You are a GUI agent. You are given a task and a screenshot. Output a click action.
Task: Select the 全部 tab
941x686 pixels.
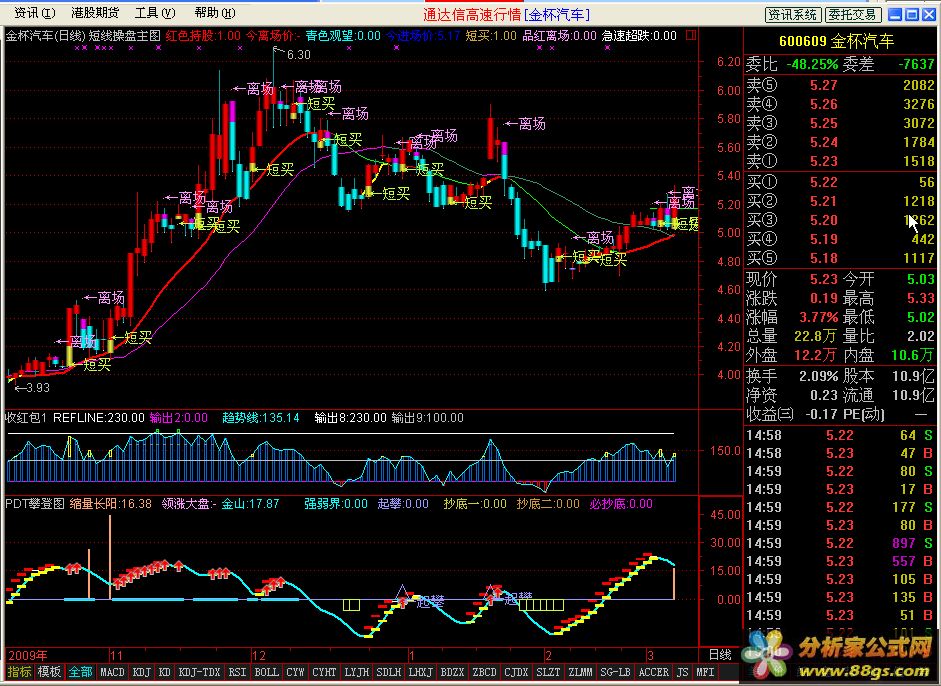coord(80,672)
